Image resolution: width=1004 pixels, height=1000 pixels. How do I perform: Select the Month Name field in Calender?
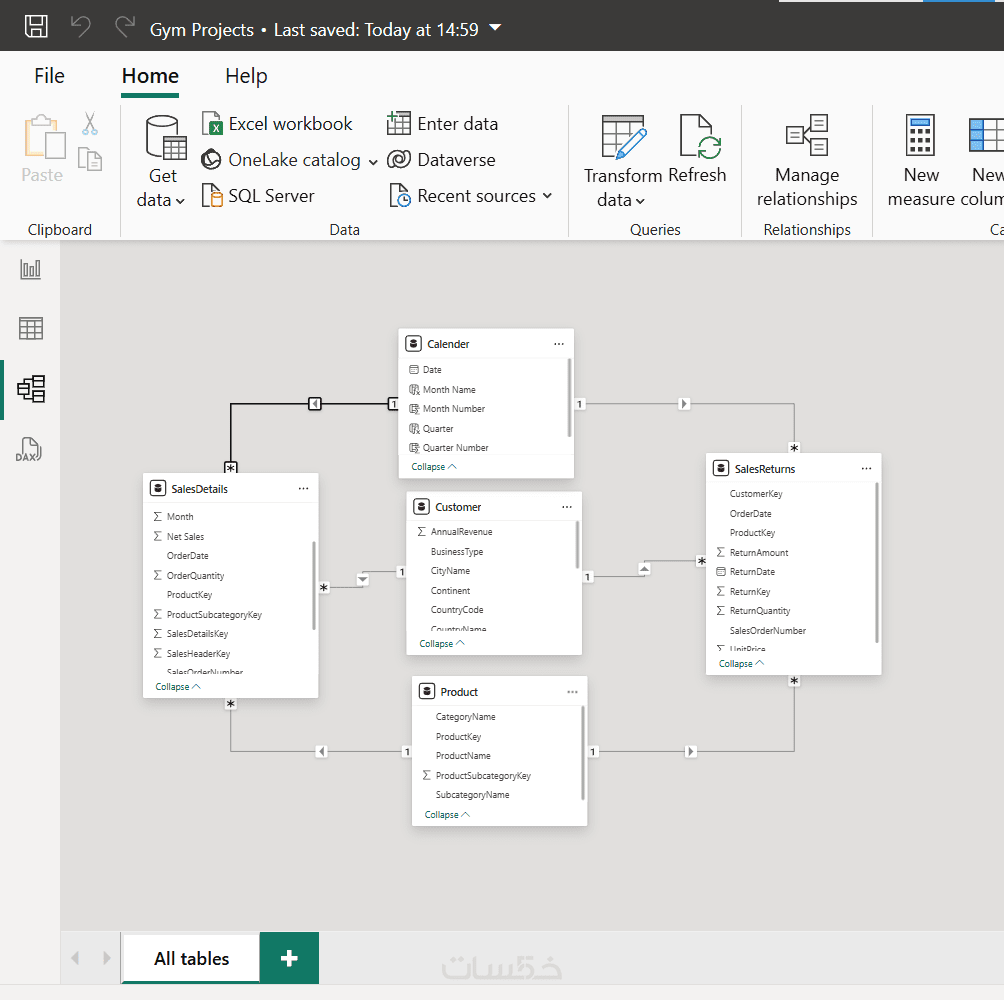pos(449,389)
